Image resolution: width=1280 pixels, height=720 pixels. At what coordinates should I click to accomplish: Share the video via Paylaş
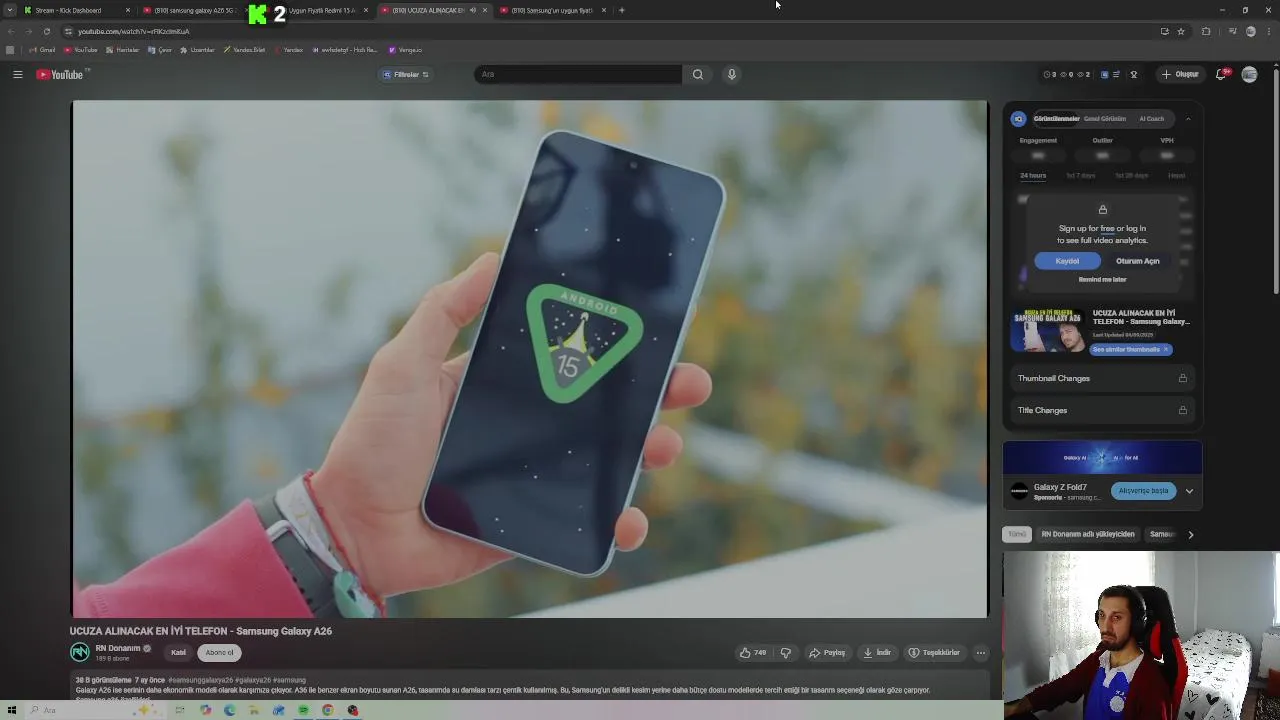827,653
